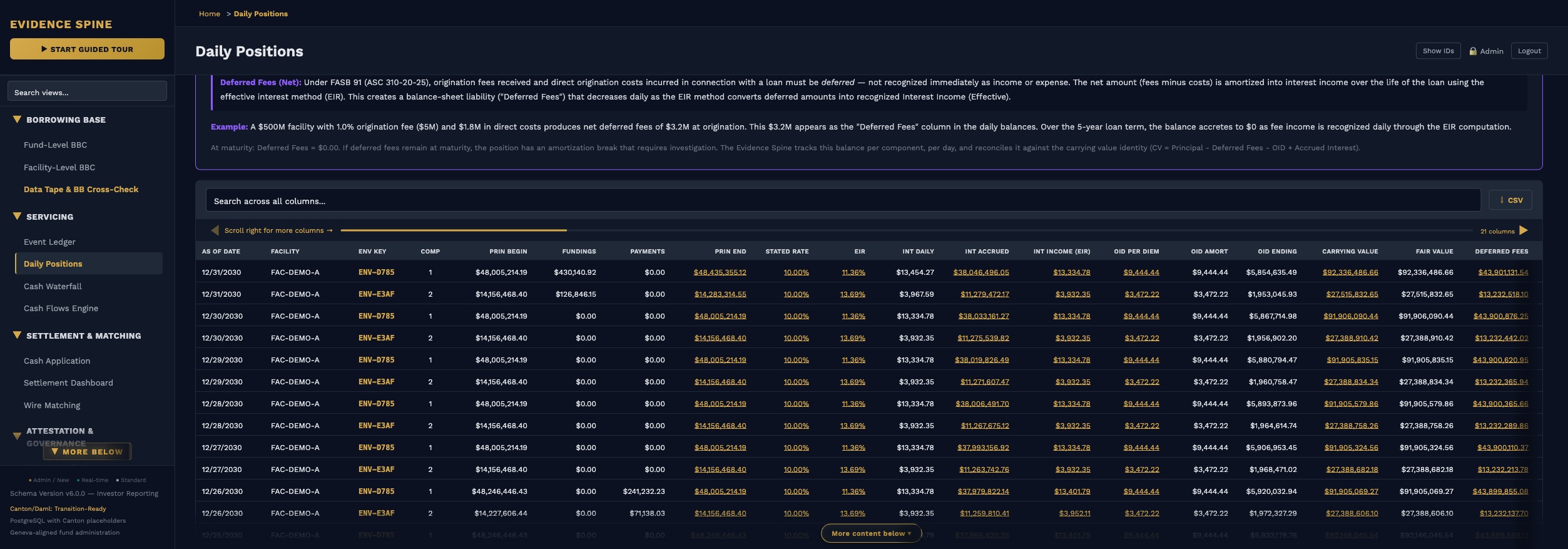Image resolution: width=1568 pixels, height=549 pixels.
Task: Collapse the Settlement & Matching section
Action: pyautogui.click(x=17, y=336)
